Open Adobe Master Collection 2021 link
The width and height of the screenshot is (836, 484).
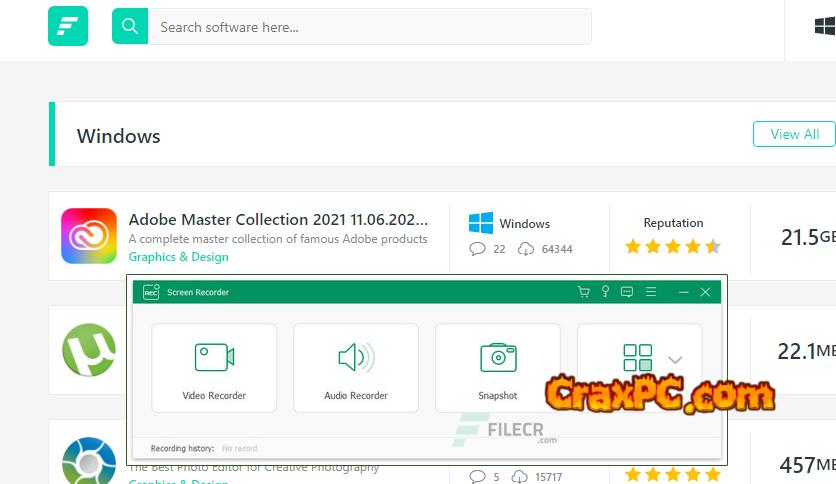(x=278, y=219)
